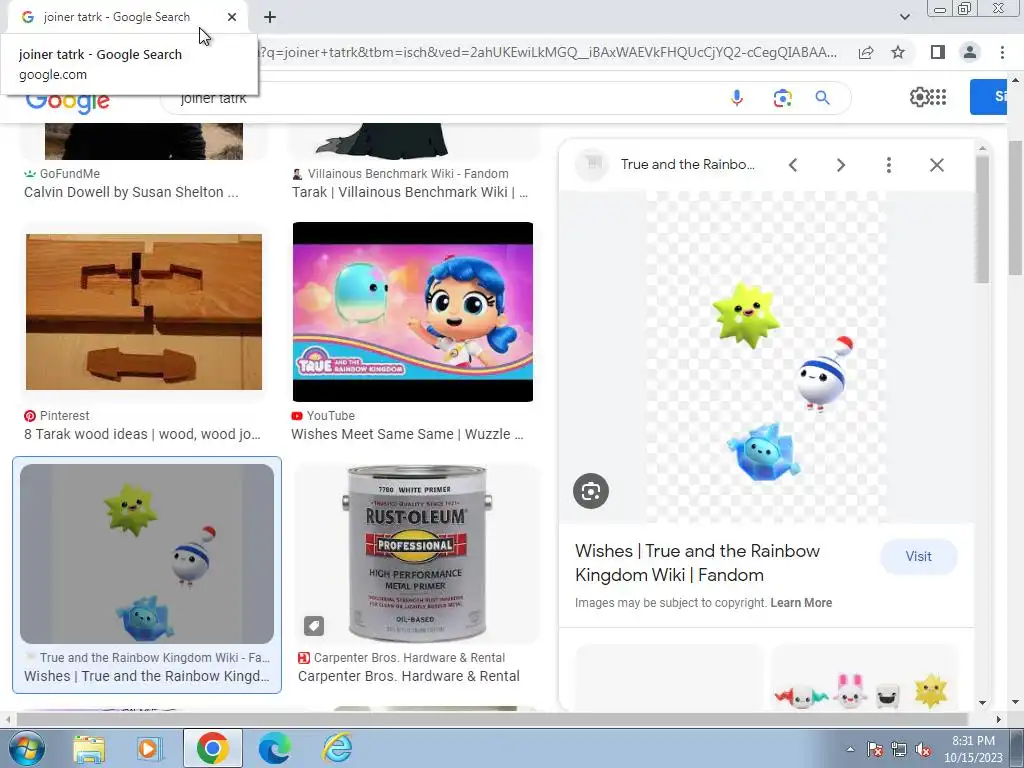Viewport: 1024px width, 768px height.
Task: Close the image preview panel
Action: [936, 165]
